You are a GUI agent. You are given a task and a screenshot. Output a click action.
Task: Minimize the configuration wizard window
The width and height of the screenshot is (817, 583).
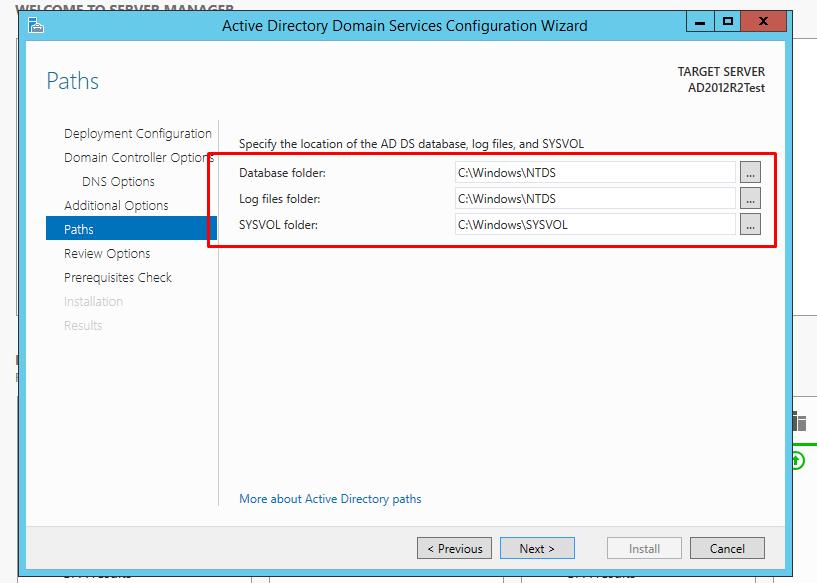[700, 22]
